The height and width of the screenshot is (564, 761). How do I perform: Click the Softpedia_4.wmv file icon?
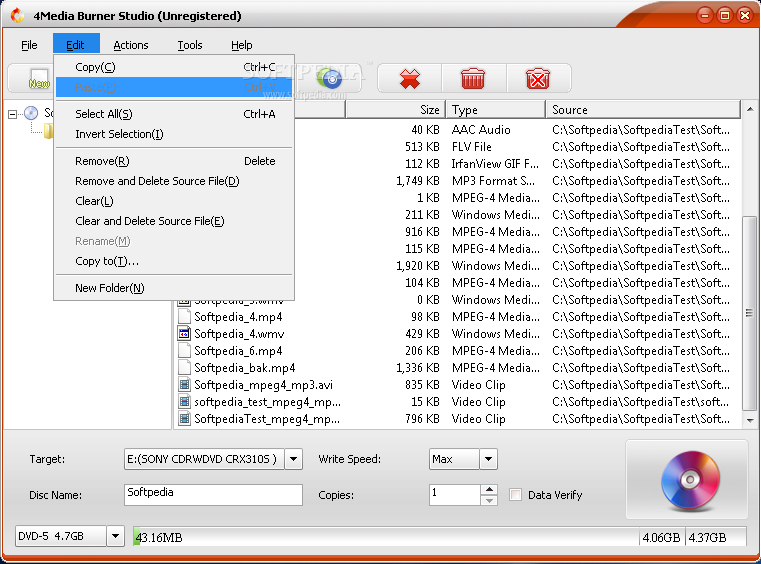[184, 333]
